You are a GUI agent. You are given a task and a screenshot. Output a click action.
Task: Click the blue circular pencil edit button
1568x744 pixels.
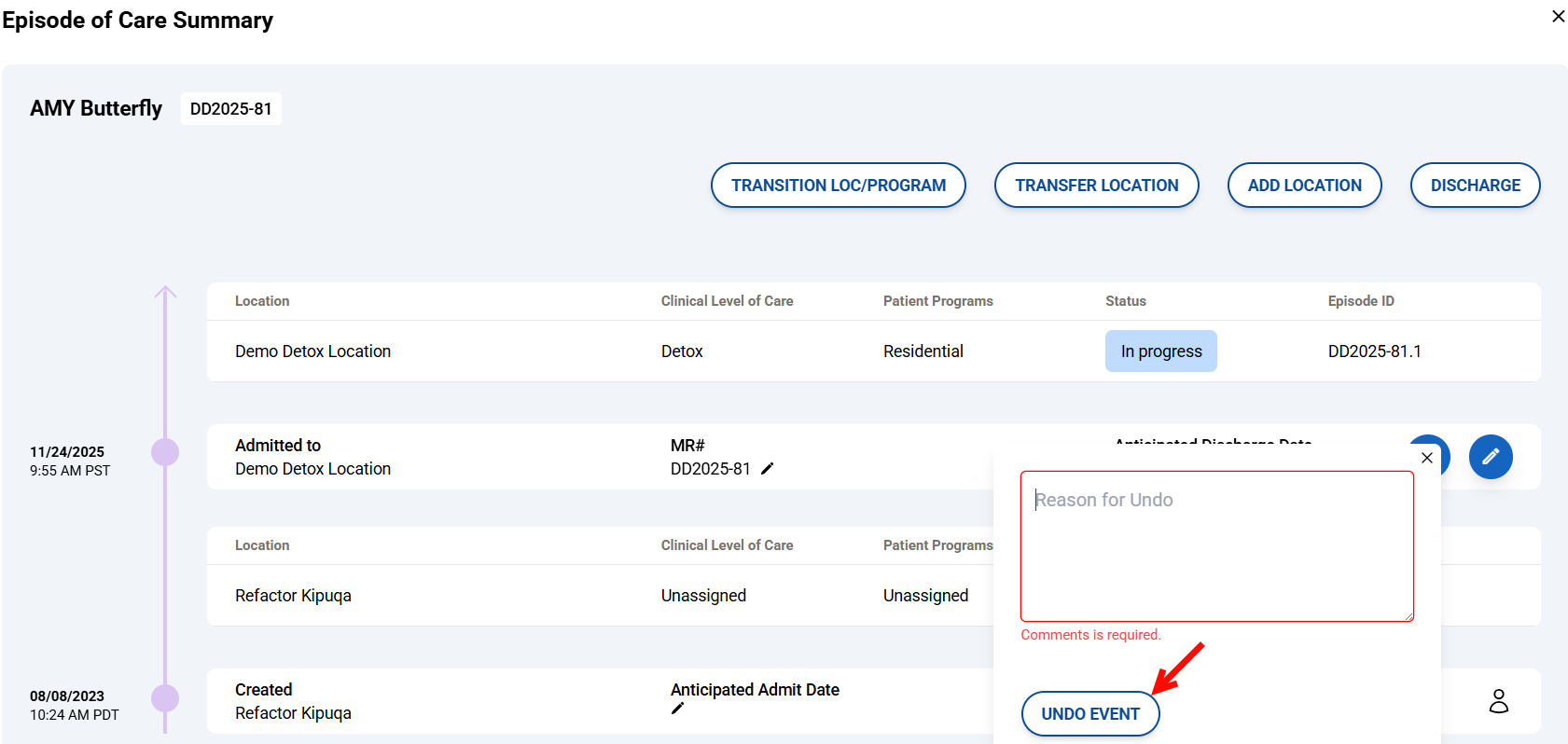point(1490,457)
